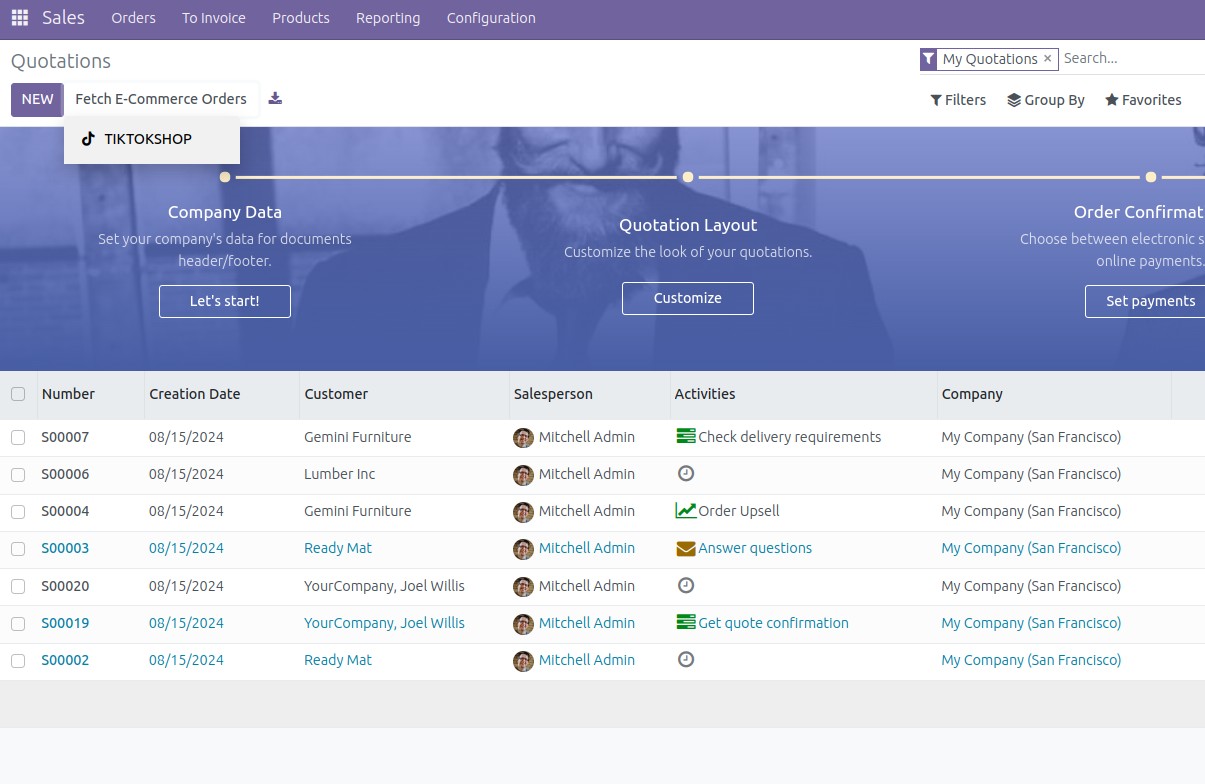Expand the Filters dropdown

pyautogui.click(x=958, y=100)
